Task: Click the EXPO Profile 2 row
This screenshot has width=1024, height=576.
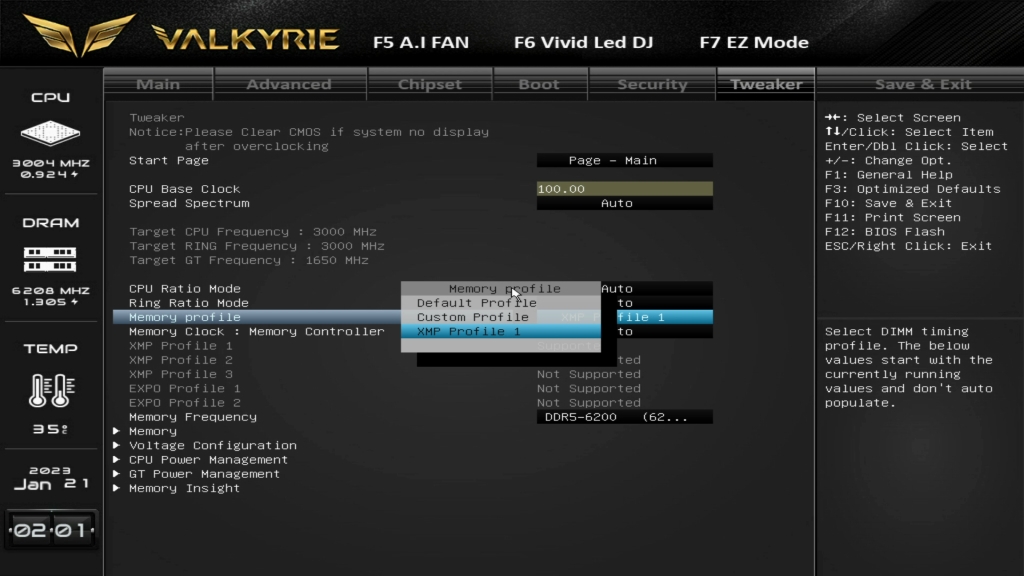Action: pyautogui.click(x=184, y=404)
